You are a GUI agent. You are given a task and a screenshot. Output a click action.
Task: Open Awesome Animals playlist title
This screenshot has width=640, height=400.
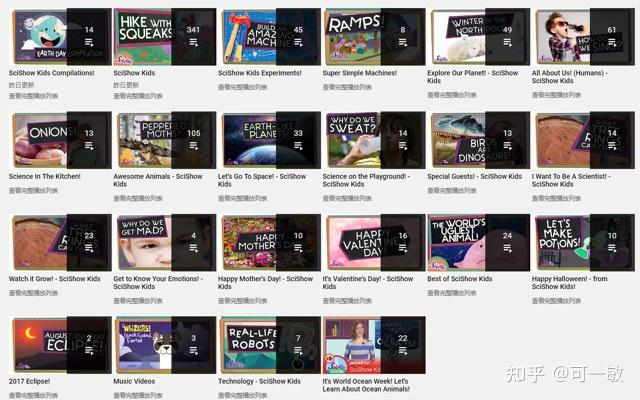coord(158,180)
